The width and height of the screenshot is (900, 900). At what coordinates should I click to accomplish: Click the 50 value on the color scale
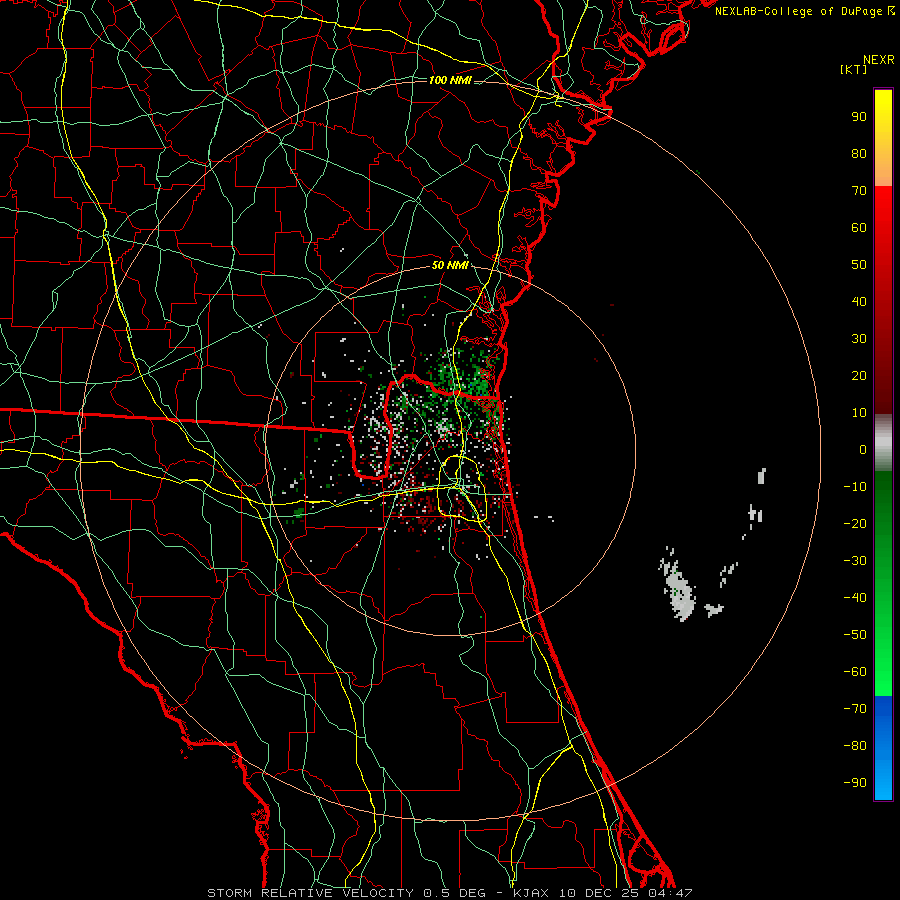coord(859,265)
